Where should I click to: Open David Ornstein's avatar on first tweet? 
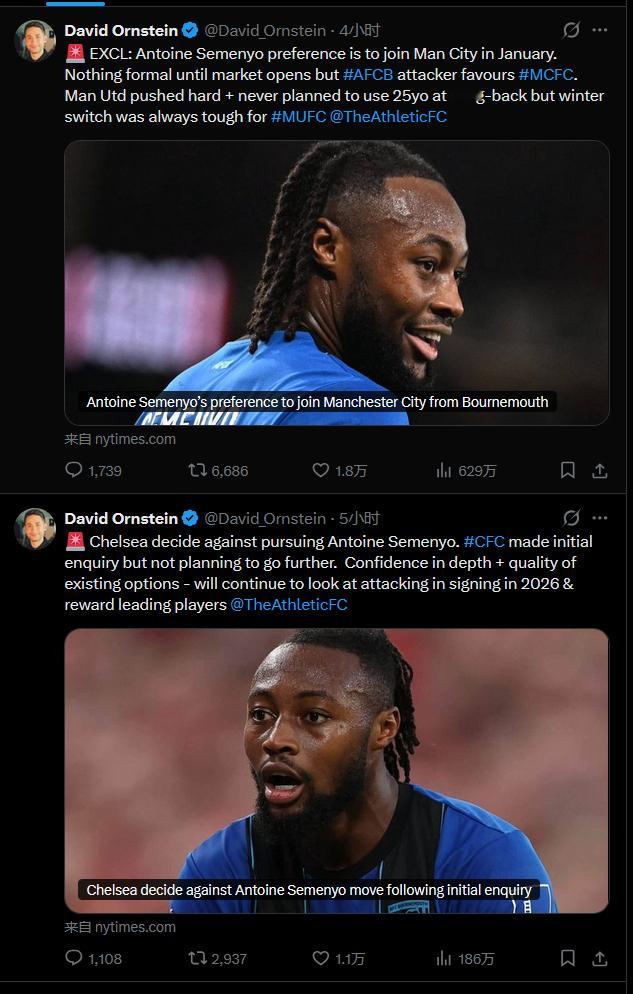point(35,41)
